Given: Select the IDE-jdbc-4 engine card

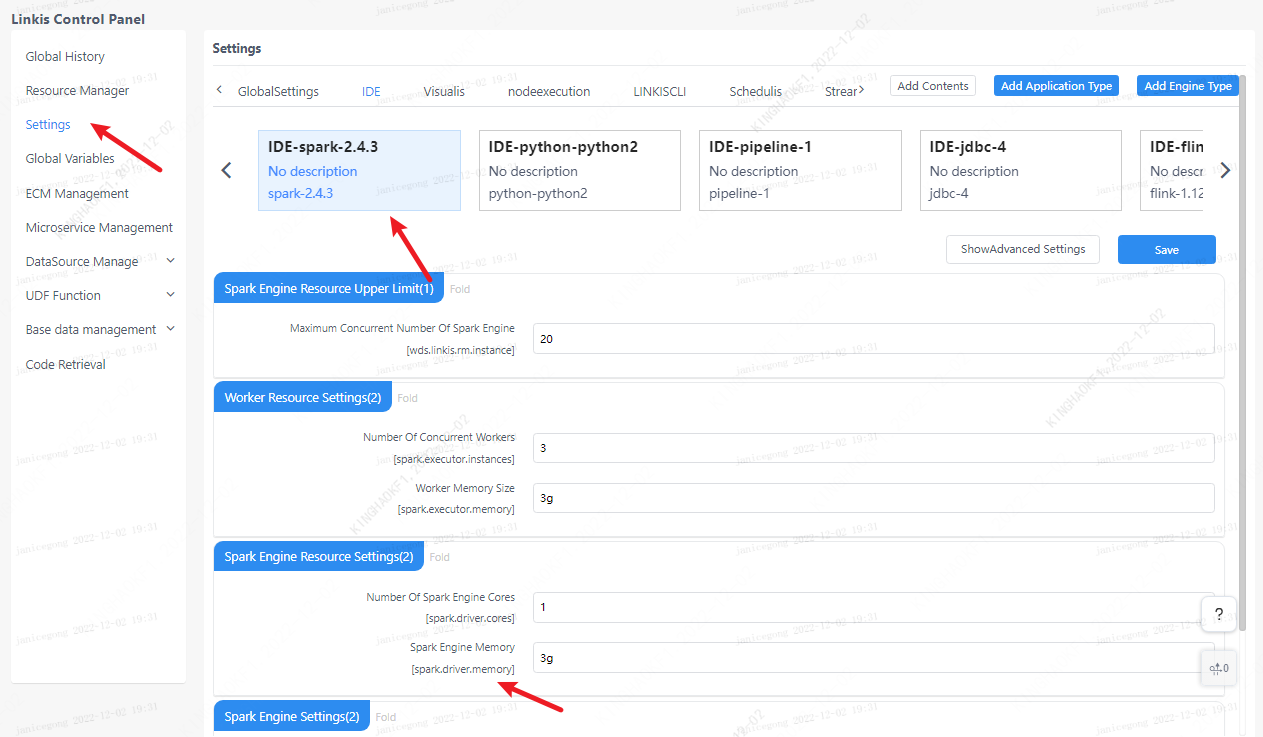Looking at the screenshot, I should coord(1020,170).
